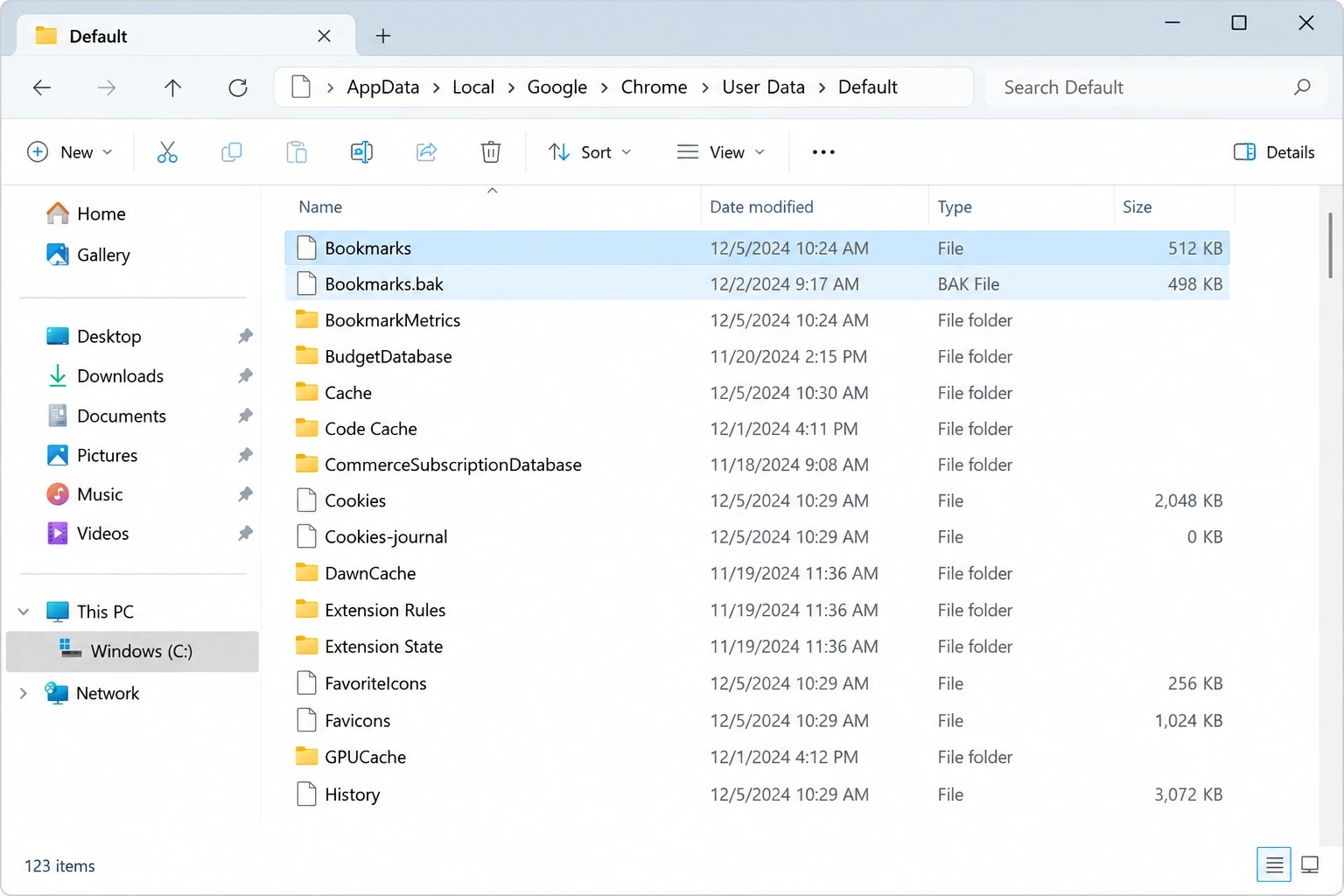Open the Sort dropdown

point(590,152)
